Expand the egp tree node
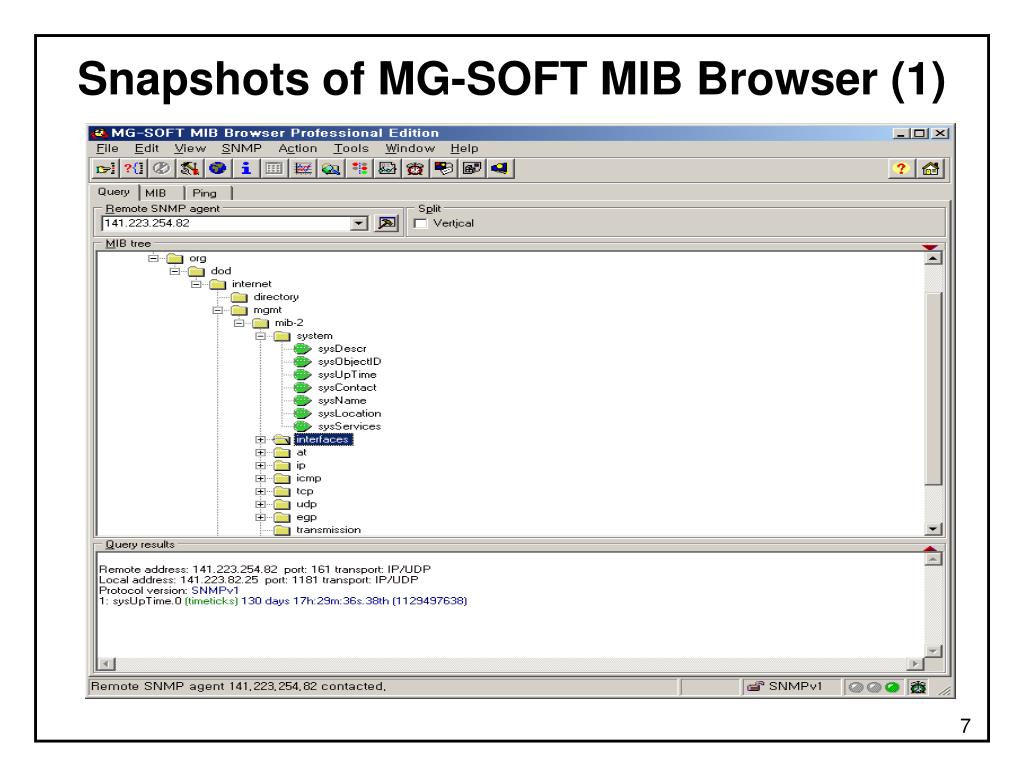 (261, 517)
